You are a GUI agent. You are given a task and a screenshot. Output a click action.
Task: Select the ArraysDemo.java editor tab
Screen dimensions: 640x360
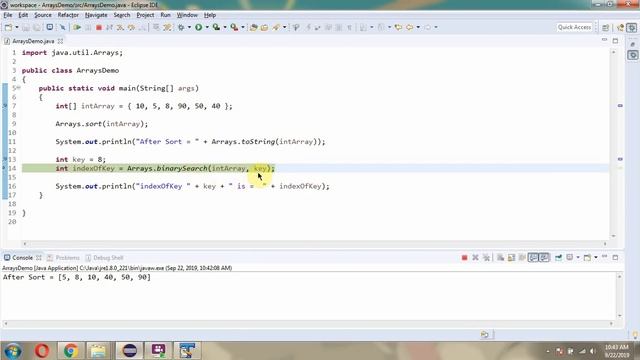[33, 41]
